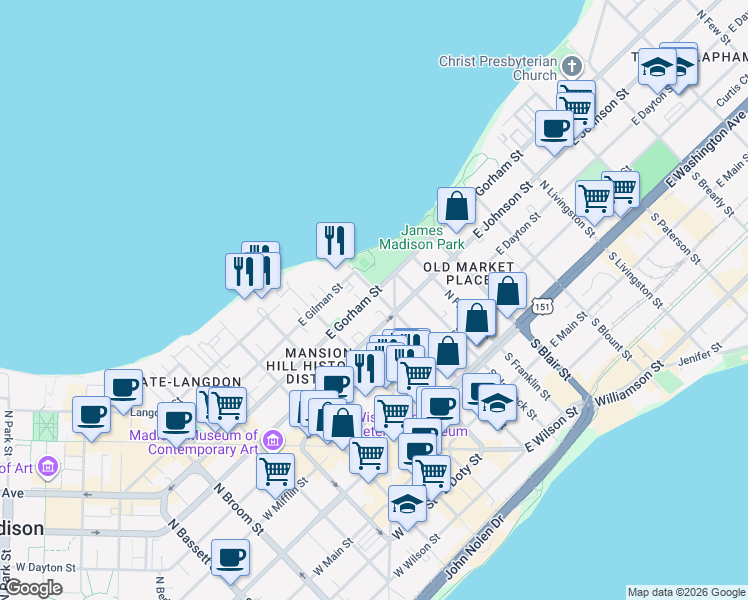Click the front shopping cart marker below Christ Presbyterian Church
Viewport: 748px width, 600px height.
click(x=575, y=111)
